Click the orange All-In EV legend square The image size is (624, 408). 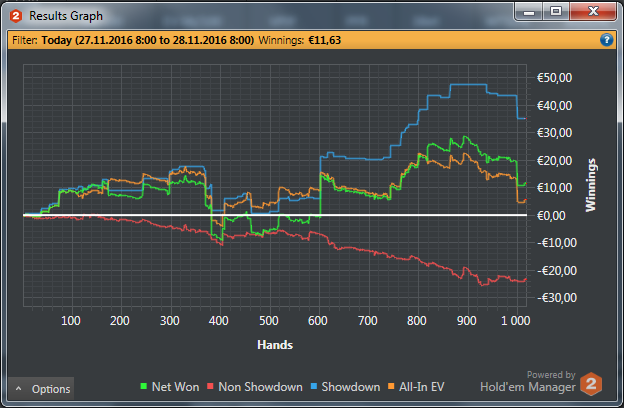point(394,388)
